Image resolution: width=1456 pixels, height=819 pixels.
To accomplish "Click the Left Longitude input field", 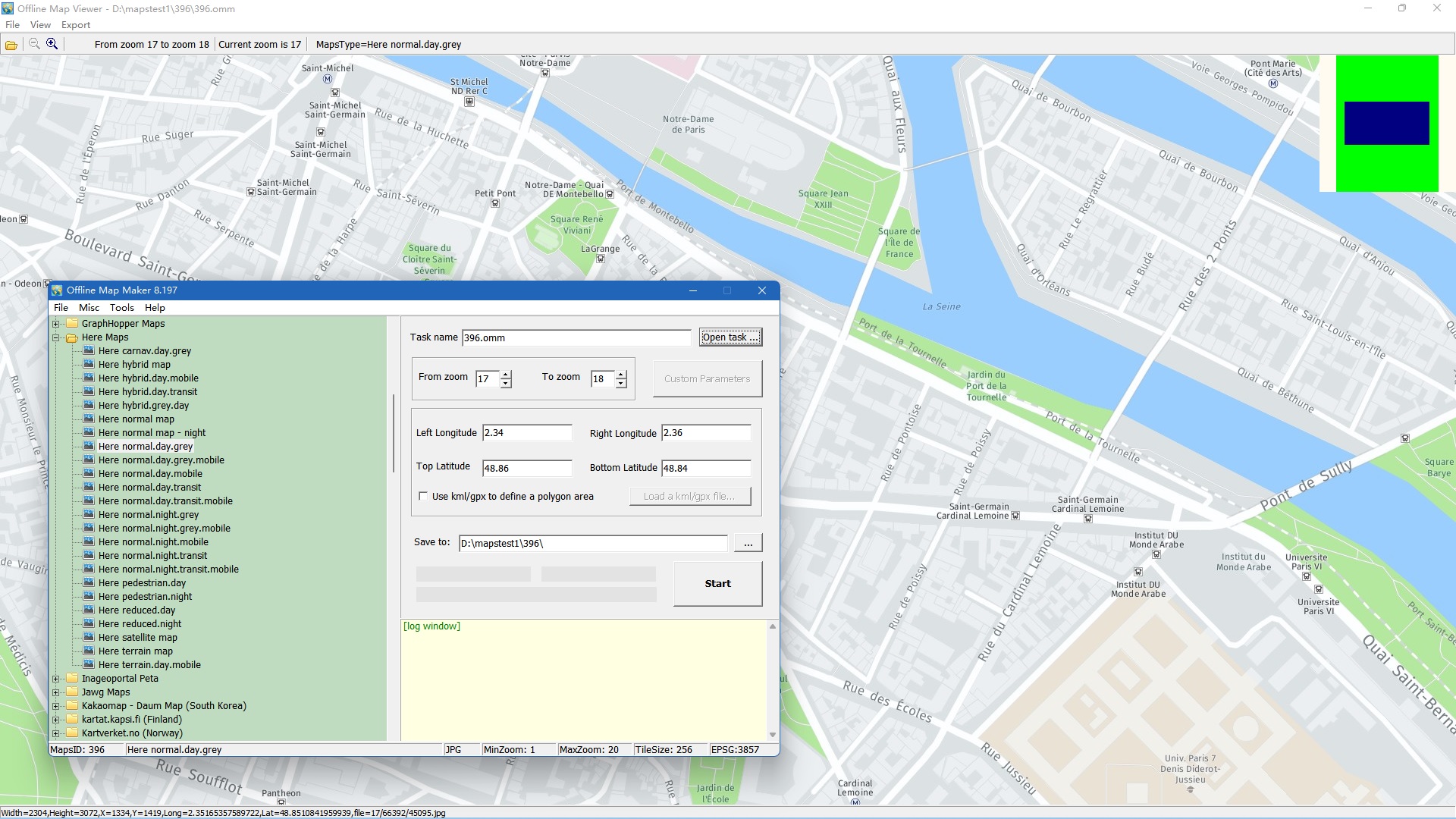I will point(527,432).
